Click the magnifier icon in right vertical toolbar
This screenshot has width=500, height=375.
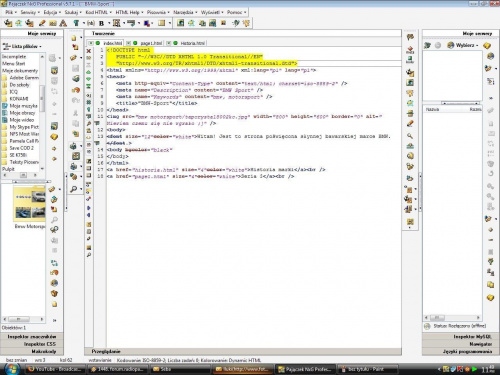410,135
